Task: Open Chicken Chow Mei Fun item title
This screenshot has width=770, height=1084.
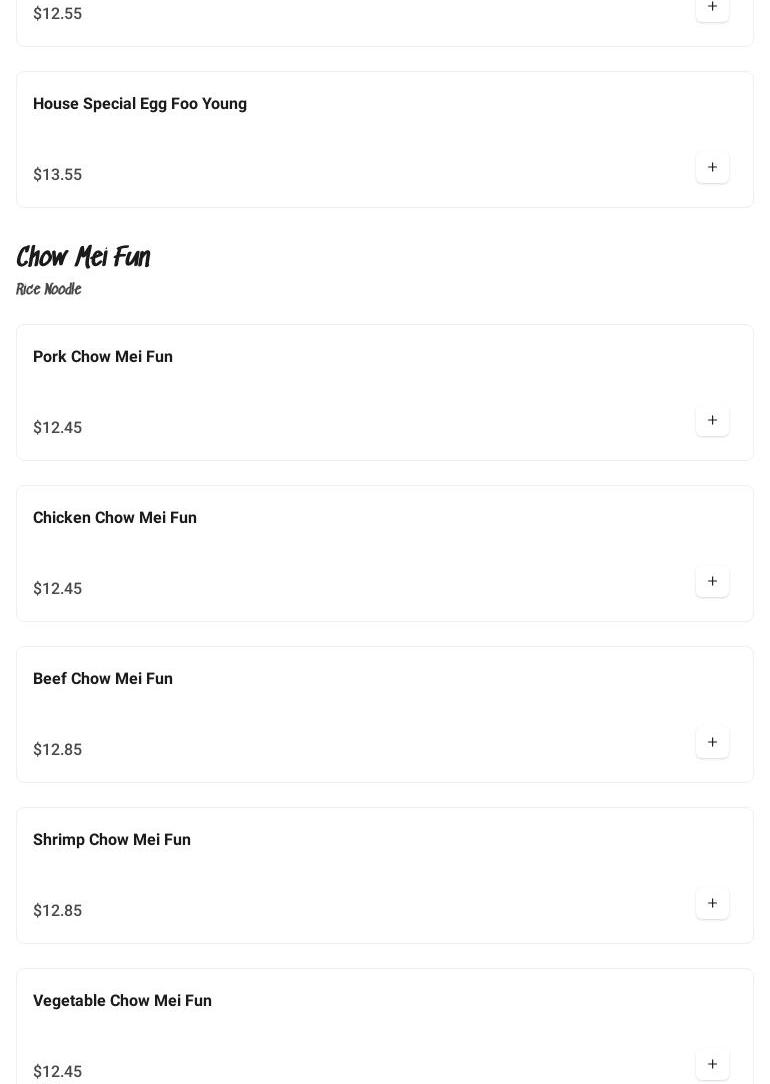Action: [115, 518]
